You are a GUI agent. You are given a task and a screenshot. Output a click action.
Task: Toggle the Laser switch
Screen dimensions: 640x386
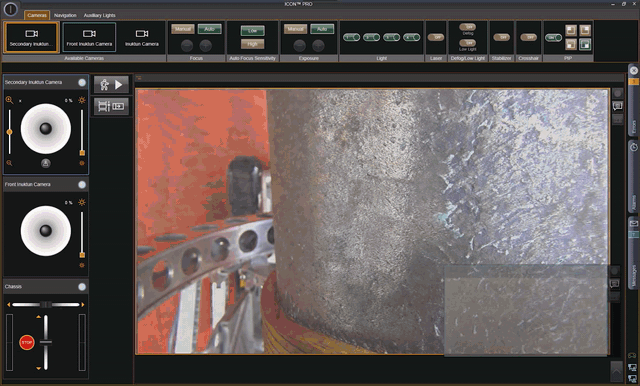436,37
